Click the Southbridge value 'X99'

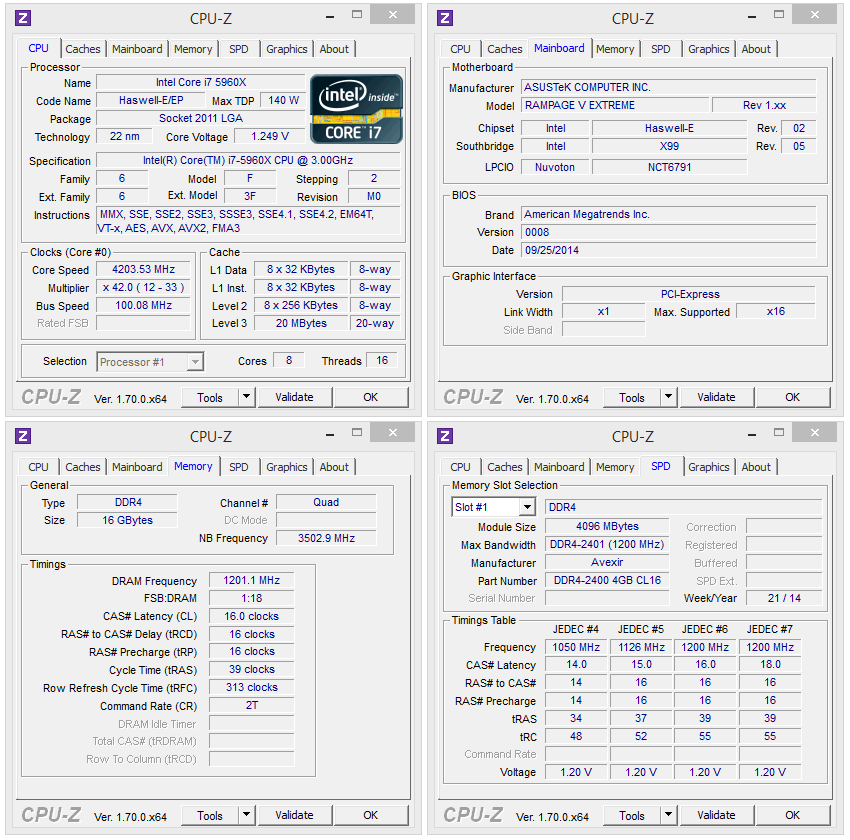point(669,146)
